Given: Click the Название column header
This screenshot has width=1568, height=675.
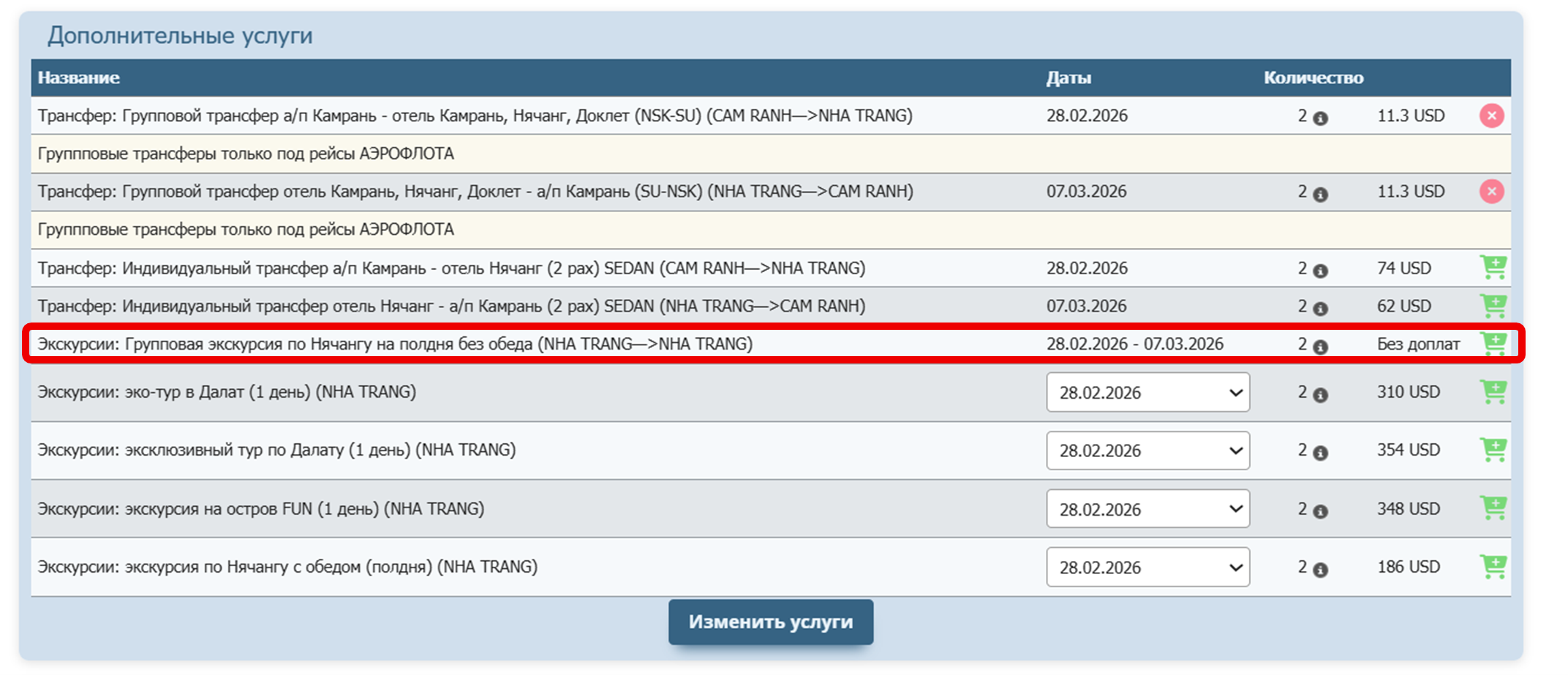Looking at the screenshot, I should click(x=78, y=78).
